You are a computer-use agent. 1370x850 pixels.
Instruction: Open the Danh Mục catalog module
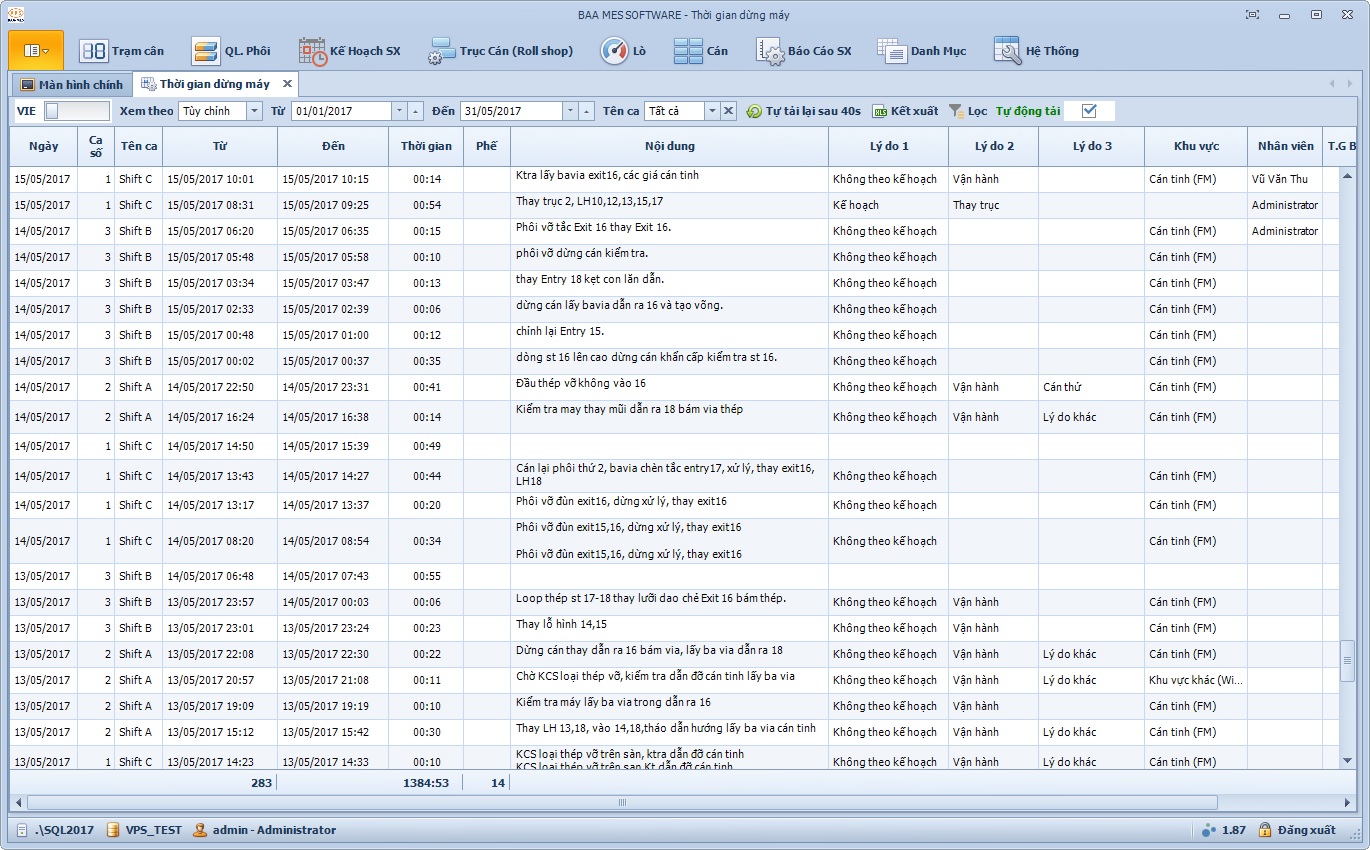click(922, 51)
